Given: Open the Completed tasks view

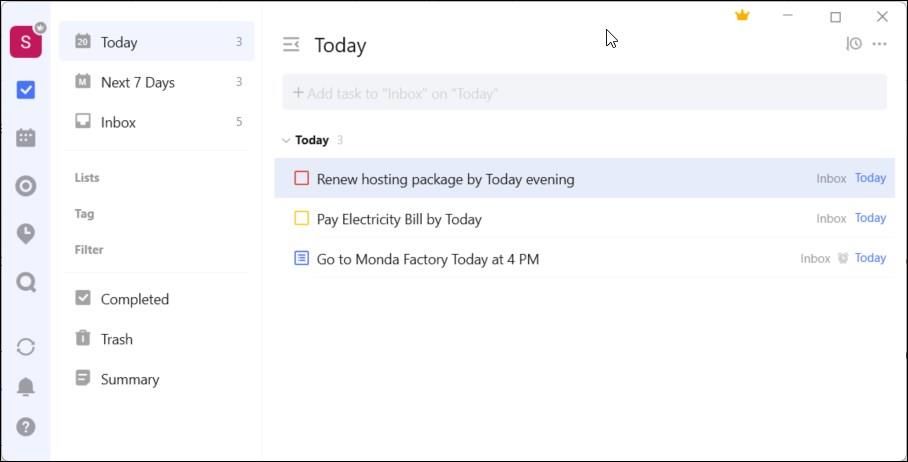Looking at the screenshot, I should pos(134,299).
